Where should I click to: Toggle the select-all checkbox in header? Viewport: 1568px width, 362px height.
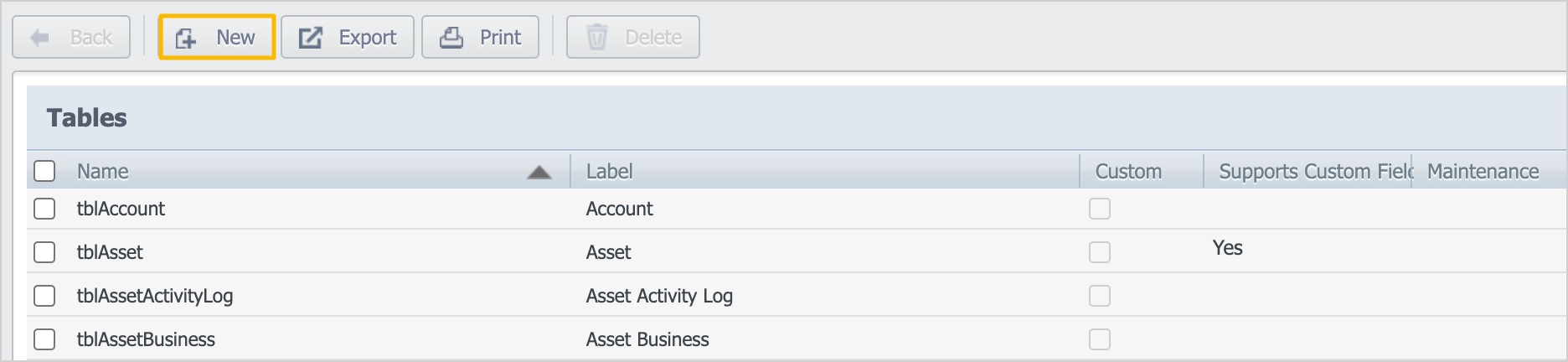[44, 171]
